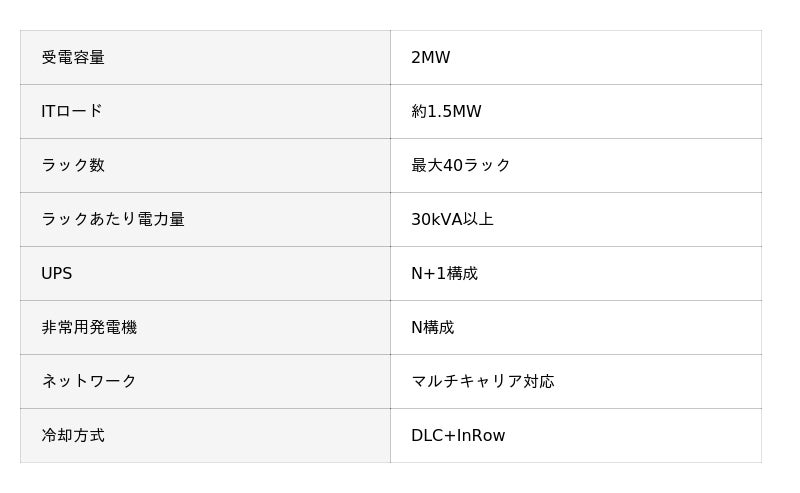Click the value beside the ネットワーク label
Viewport: 800px width, 493px height.
pos(482,382)
